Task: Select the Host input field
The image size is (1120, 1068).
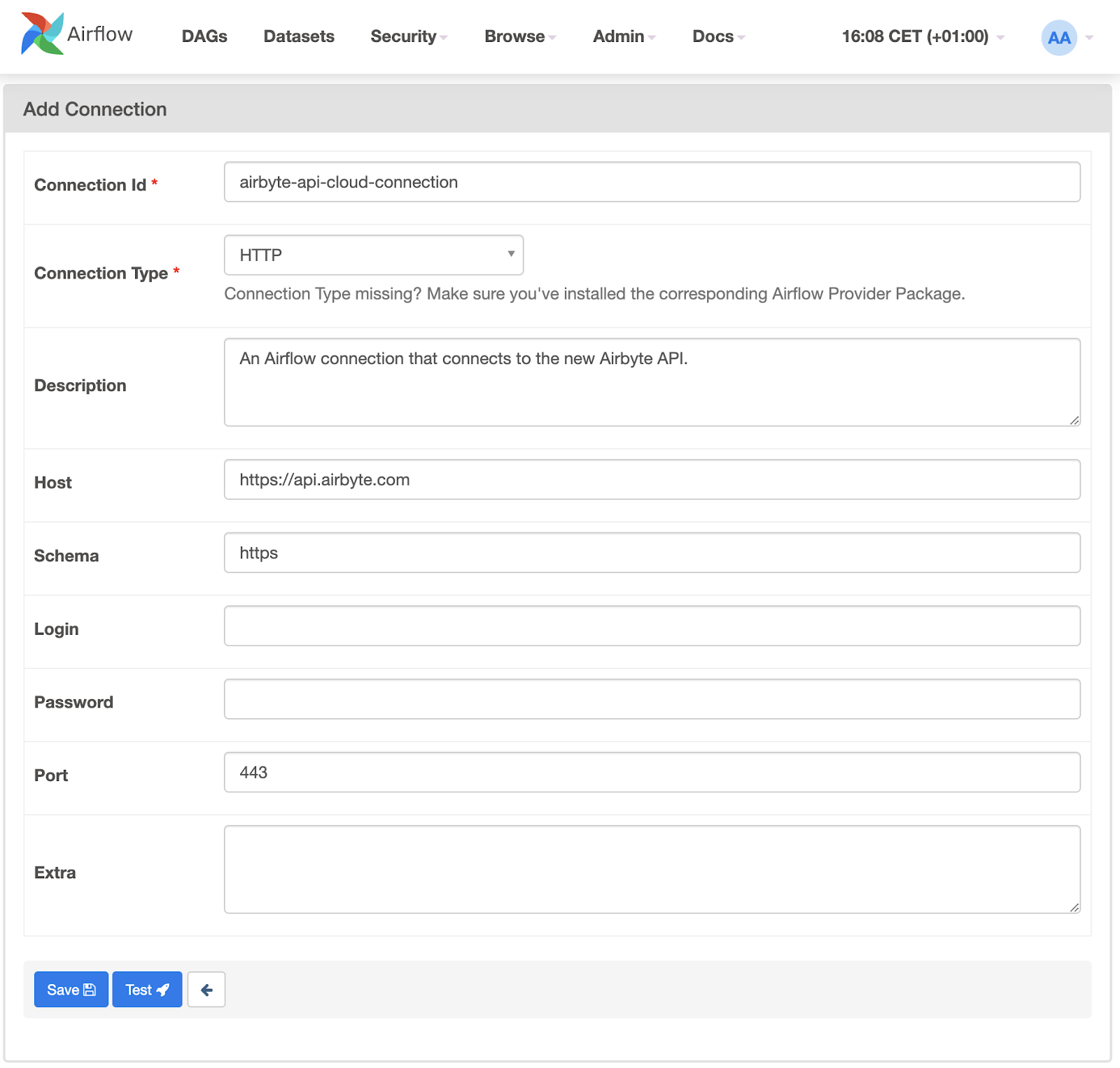Action: (652, 479)
